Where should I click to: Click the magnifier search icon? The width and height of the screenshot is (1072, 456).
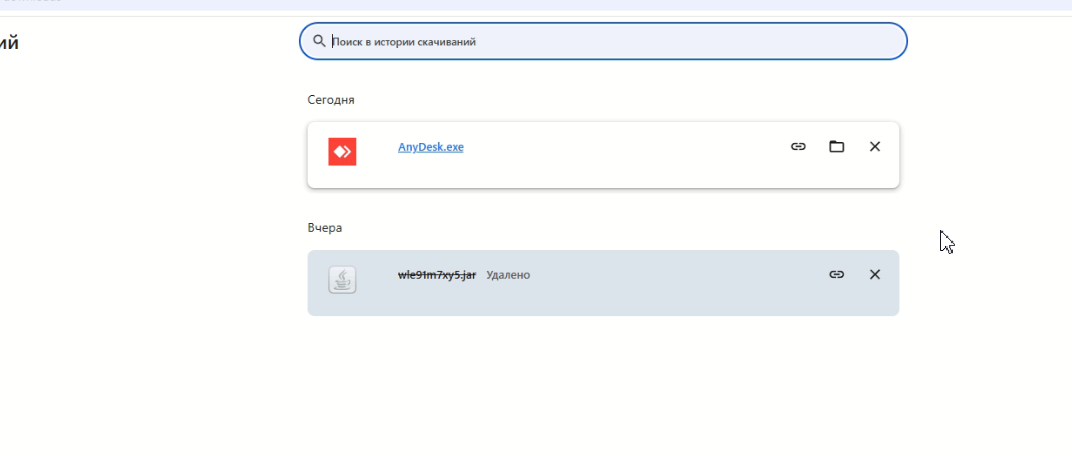click(x=319, y=41)
